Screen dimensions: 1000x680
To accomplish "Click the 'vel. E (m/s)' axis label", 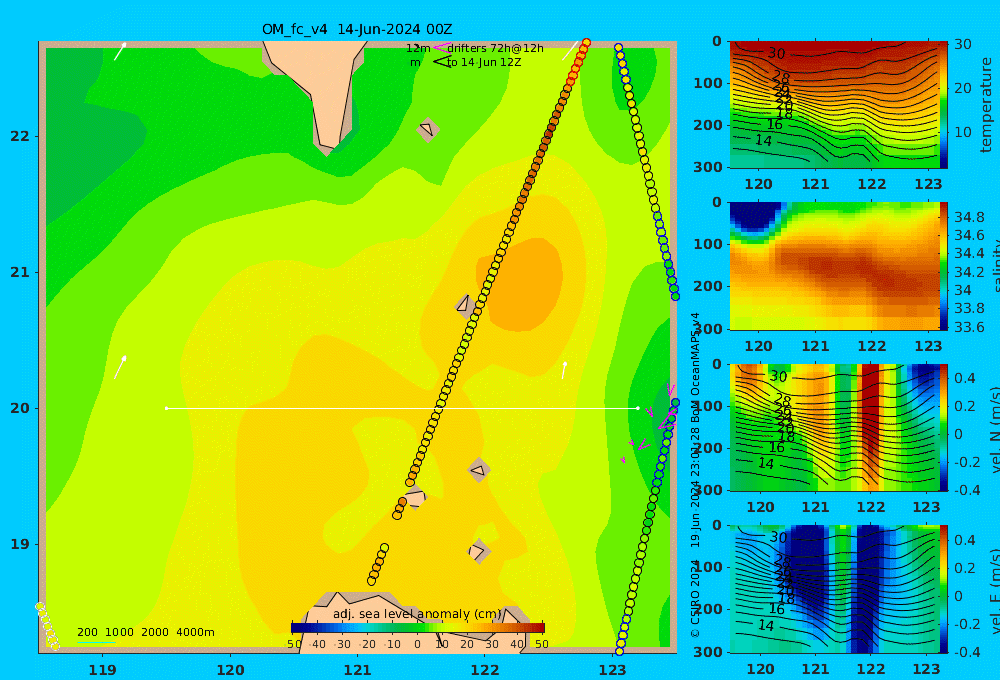I will coord(994,591).
